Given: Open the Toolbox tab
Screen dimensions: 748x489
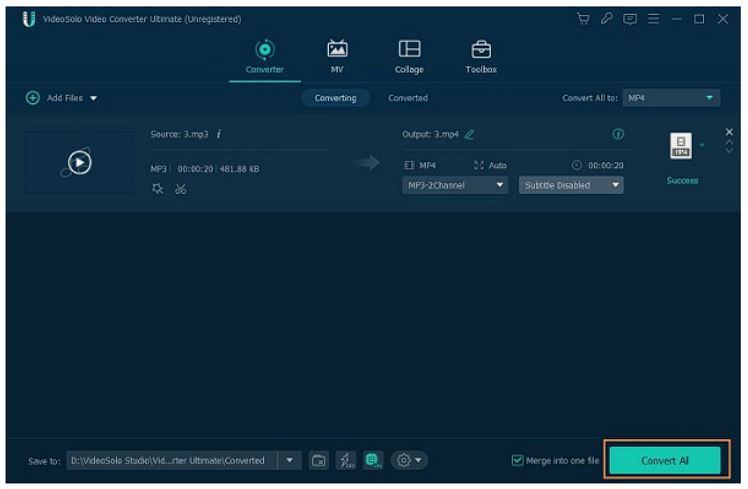Looking at the screenshot, I should coord(481,57).
